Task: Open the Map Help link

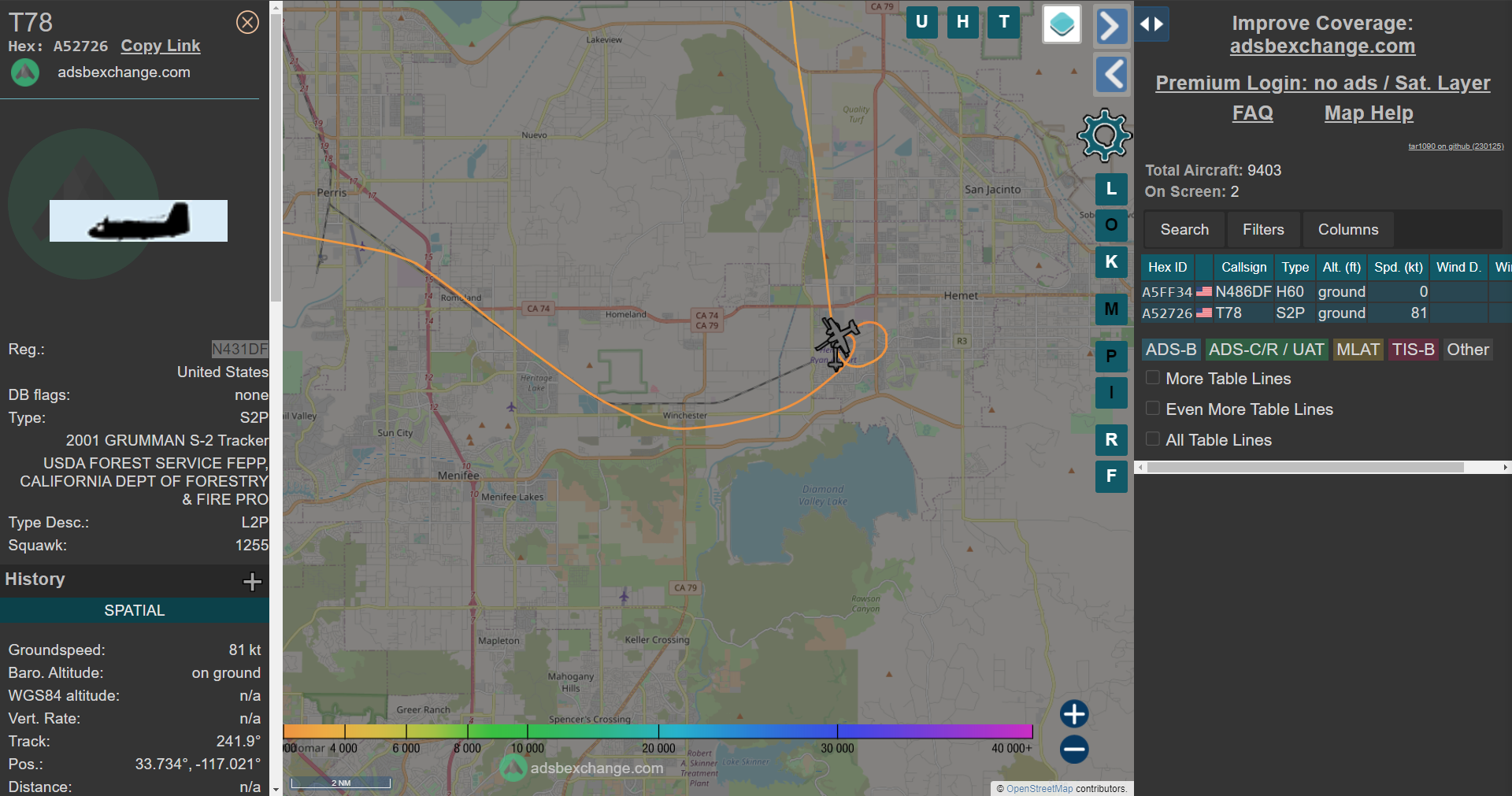Action: click(x=1369, y=113)
